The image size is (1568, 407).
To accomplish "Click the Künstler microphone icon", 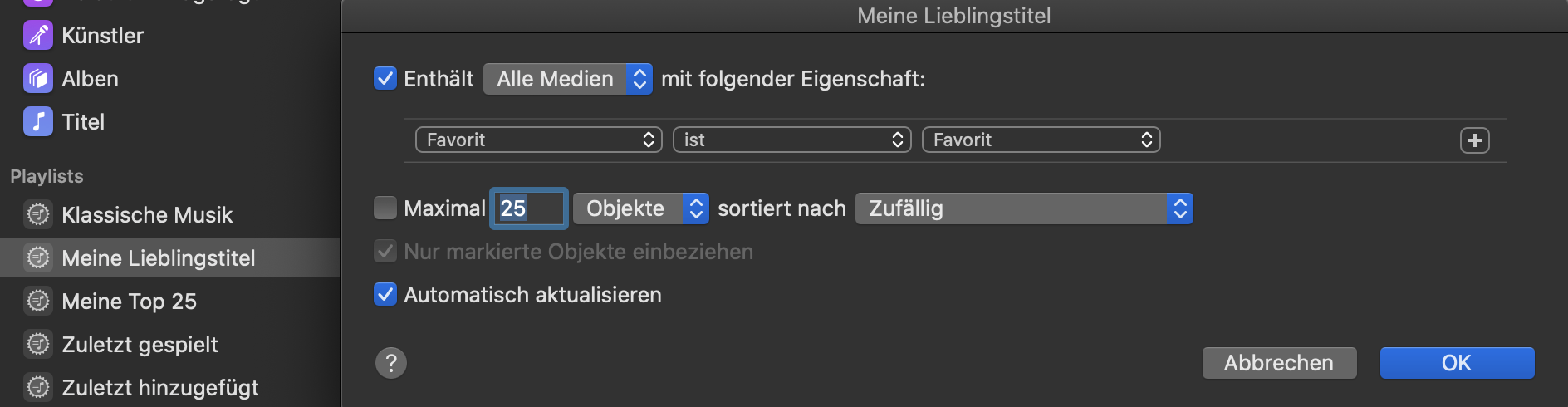I will [38, 35].
